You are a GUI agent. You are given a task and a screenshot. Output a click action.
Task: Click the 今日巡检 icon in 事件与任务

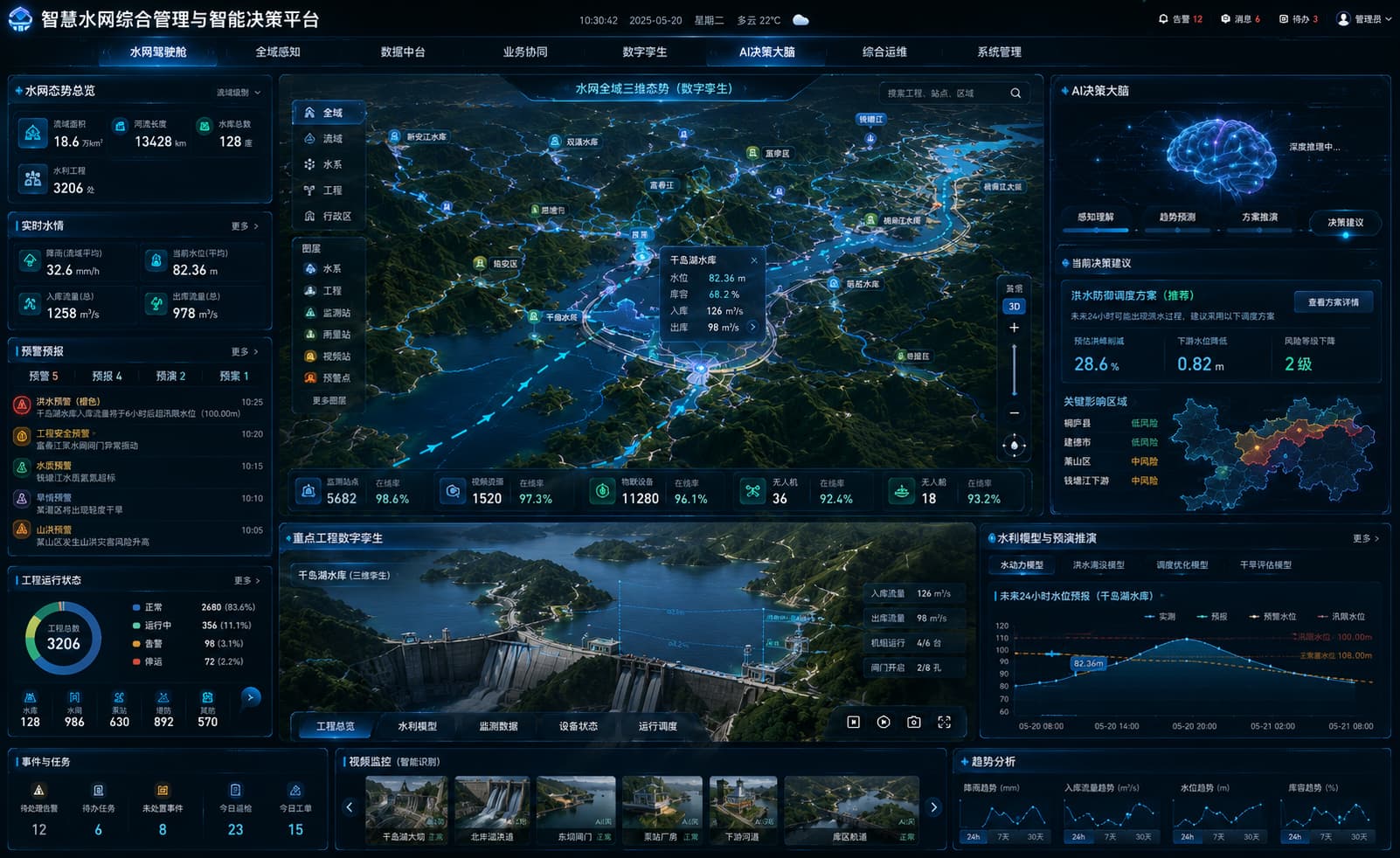[235, 791]
